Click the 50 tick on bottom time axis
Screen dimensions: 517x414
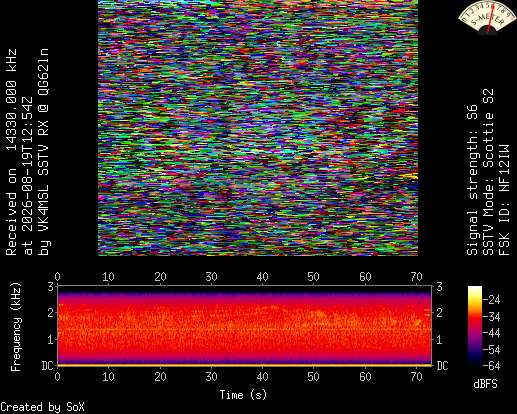[x=313, y=377]
